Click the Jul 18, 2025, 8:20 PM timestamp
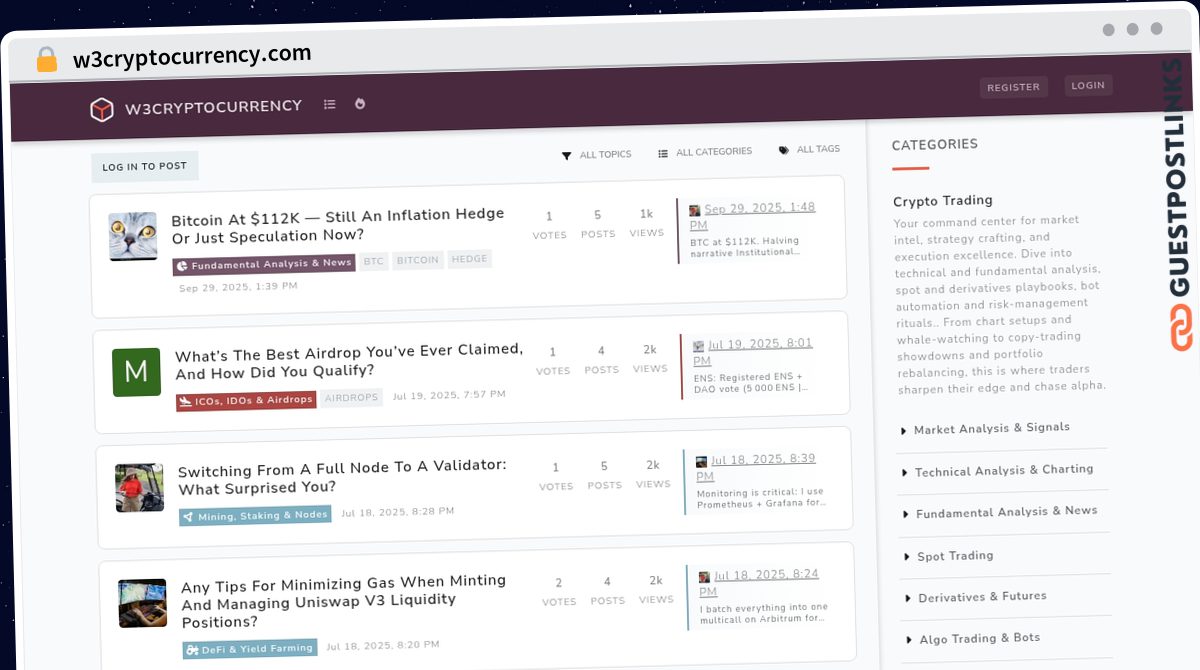This screenshot has width=1200, height=670. (383, 646)
